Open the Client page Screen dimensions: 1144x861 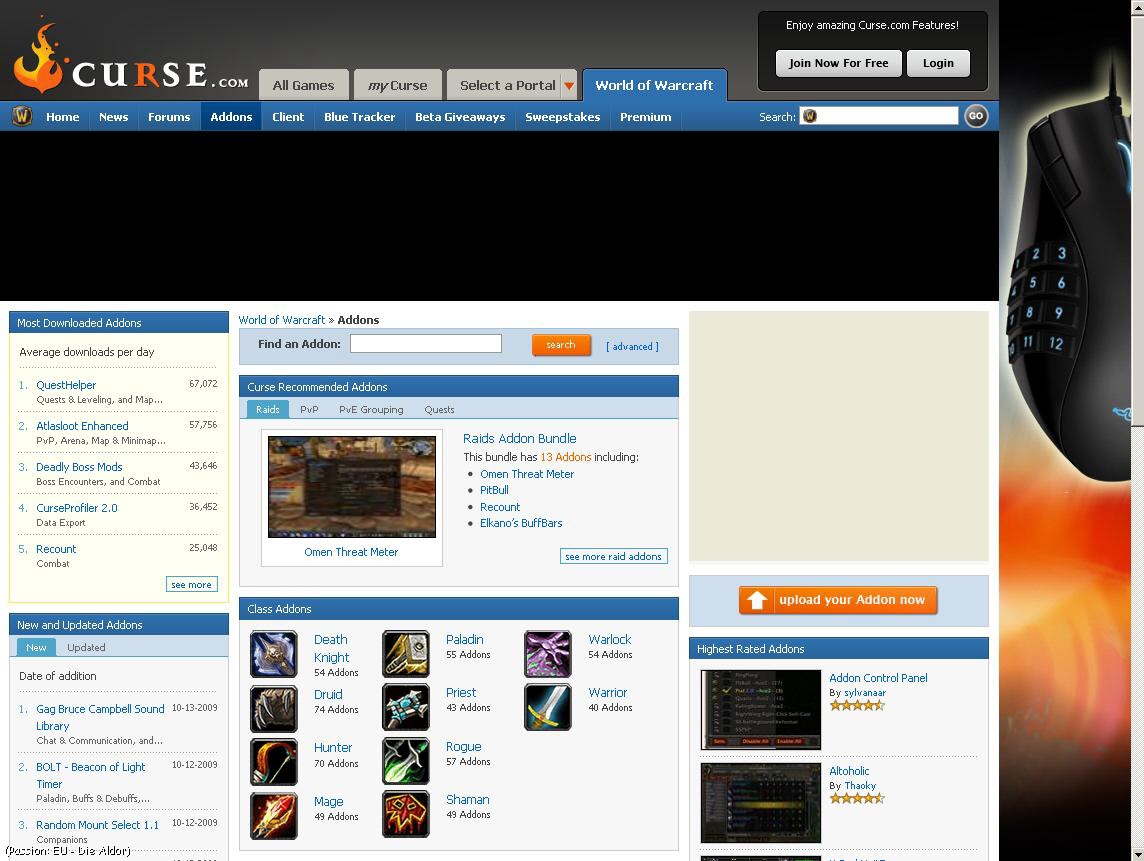point(288,117)
